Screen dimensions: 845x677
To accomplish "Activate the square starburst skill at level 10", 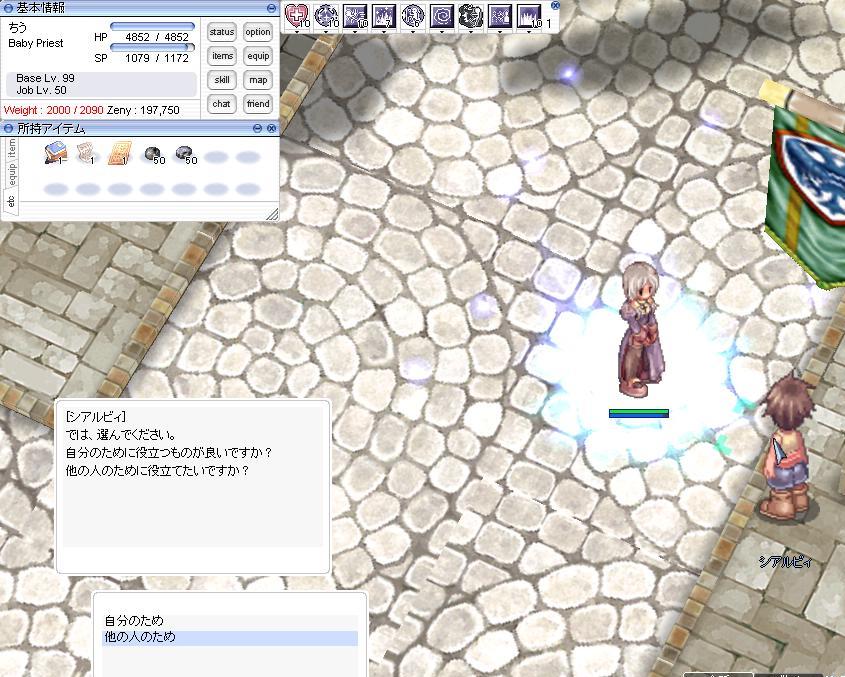I will coord(355,16).
